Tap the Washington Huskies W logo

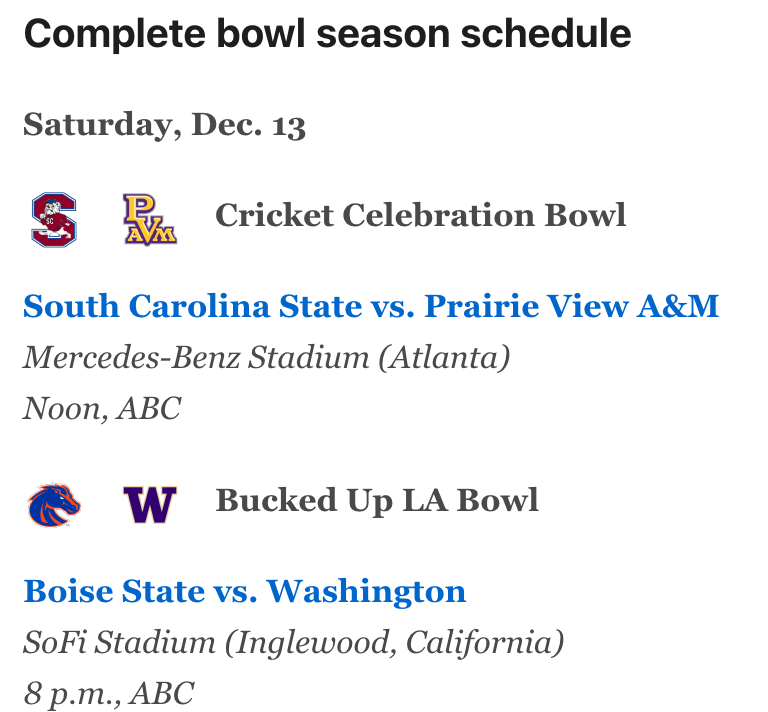(x=150, y=505)
